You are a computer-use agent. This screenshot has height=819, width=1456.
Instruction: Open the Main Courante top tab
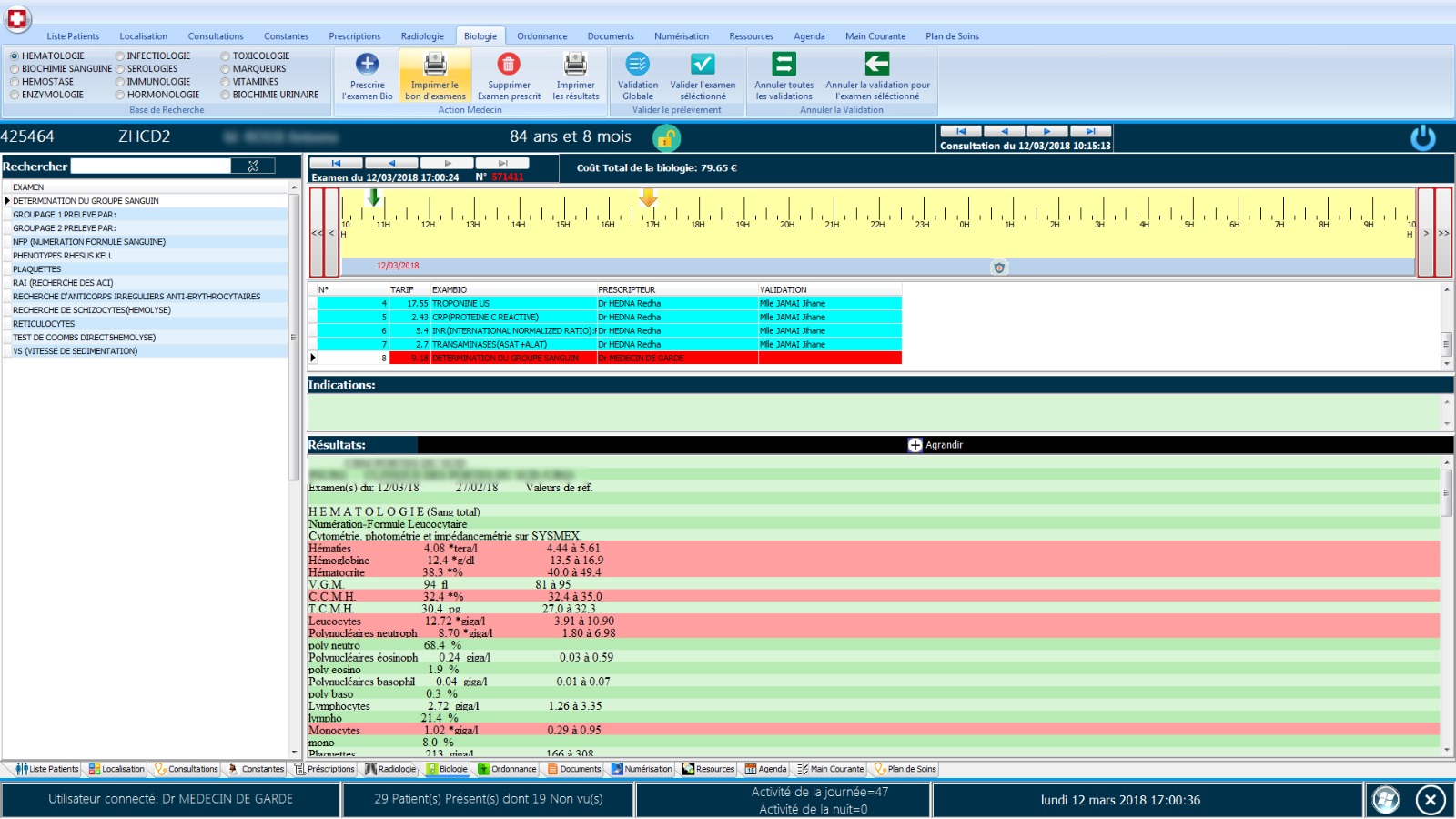click(x=875, y=36)
